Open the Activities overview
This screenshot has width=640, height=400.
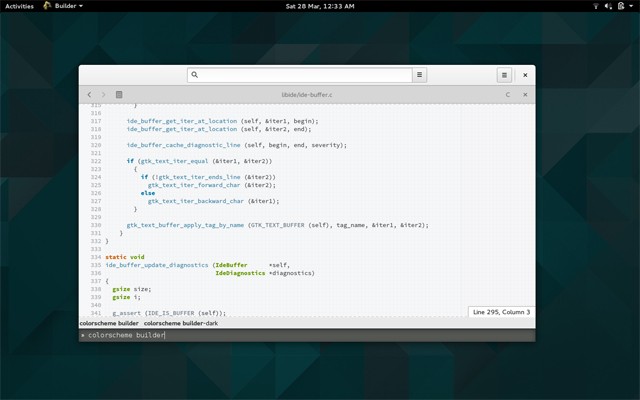pyautogui.click(x=20, y=6)
